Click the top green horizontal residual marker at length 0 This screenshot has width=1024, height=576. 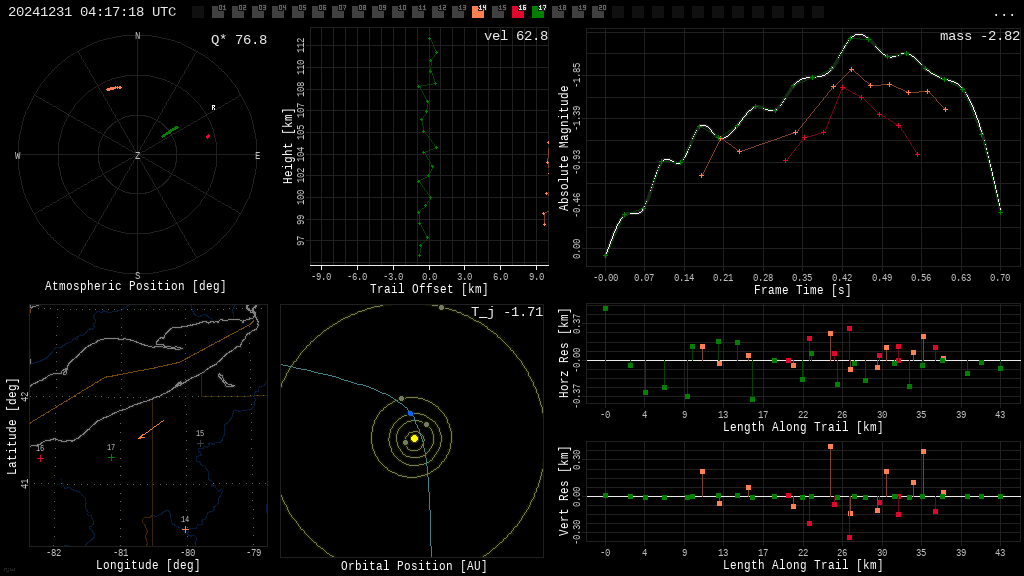click(605, 309)
